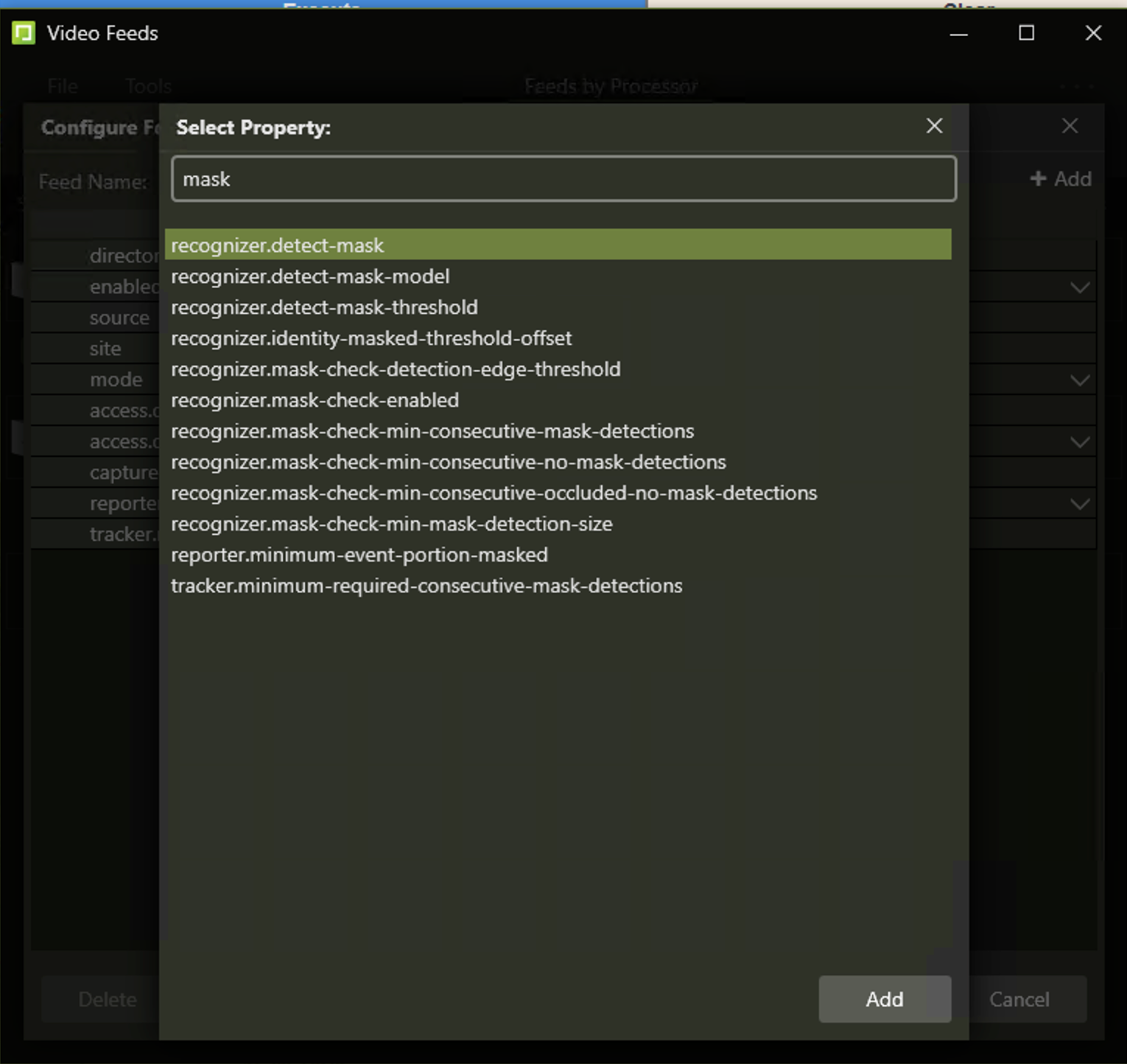The image size is (1127, 1064).
Task: Close the Configure Feed panel behind the dialog
Action: point(1070,126)
